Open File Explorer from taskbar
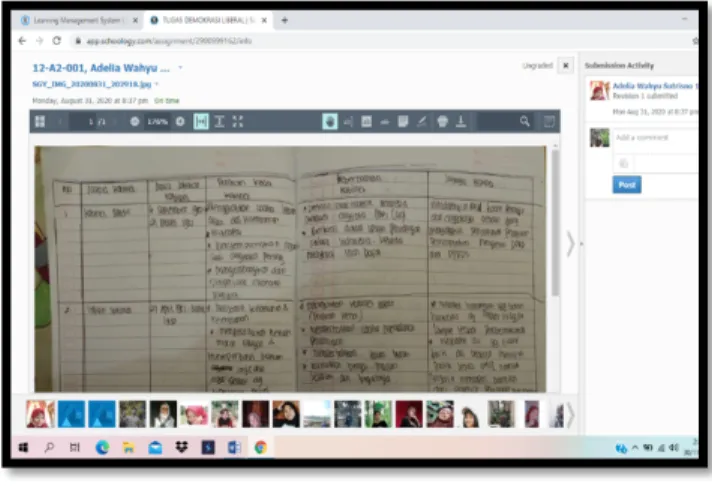This screenshot has width=712, height=486. pos(129,448)
